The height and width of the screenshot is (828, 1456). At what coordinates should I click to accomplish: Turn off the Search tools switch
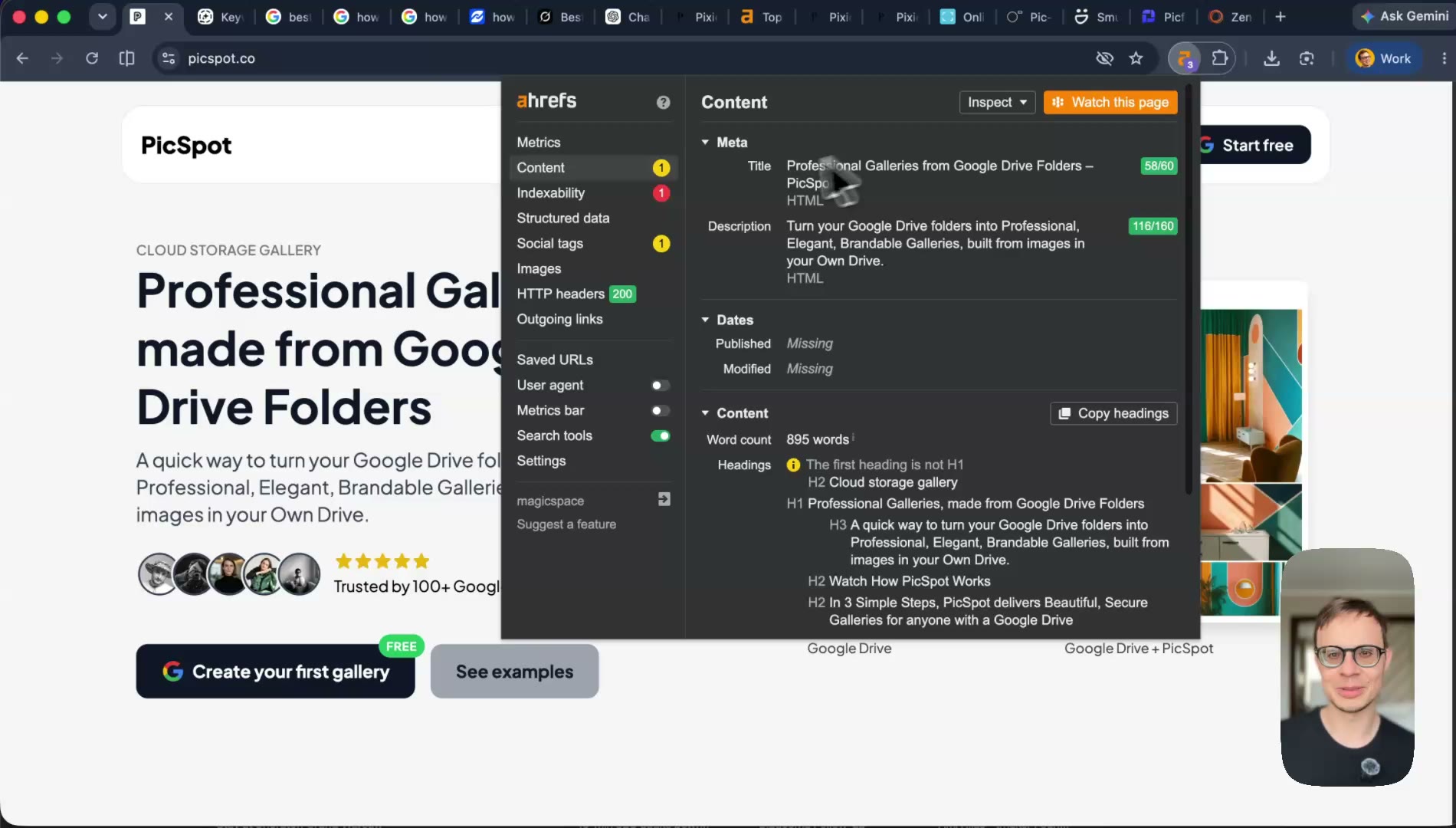tap(661, 436)
